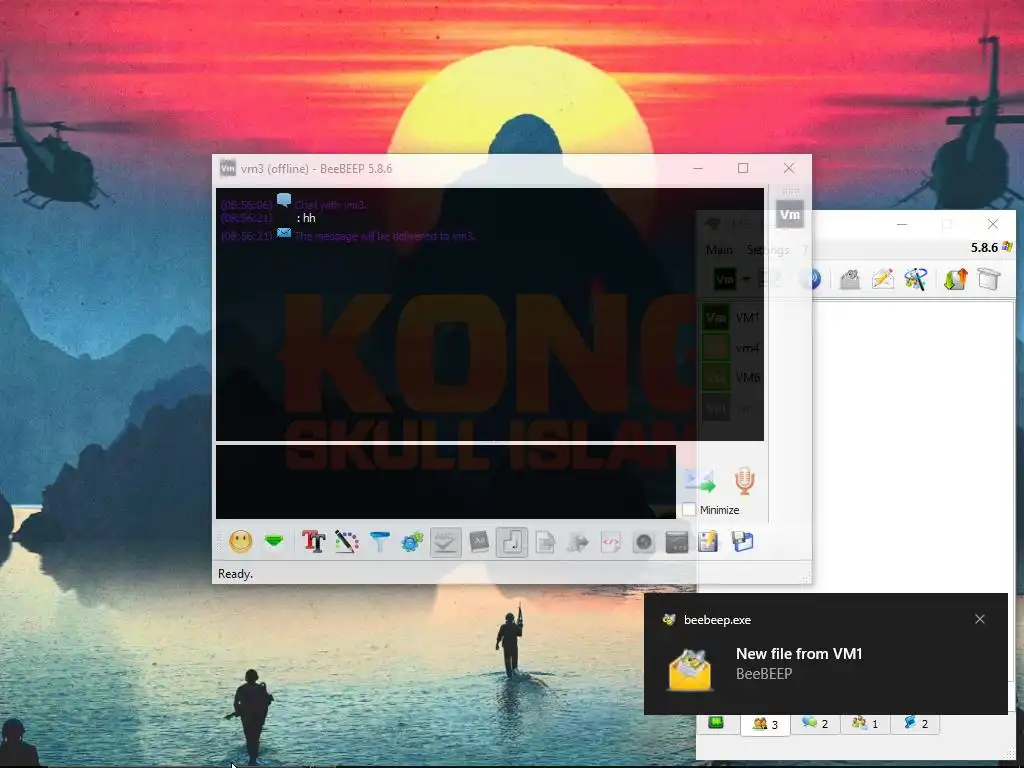Open the emoticon smiley picker

pos(240,541)
